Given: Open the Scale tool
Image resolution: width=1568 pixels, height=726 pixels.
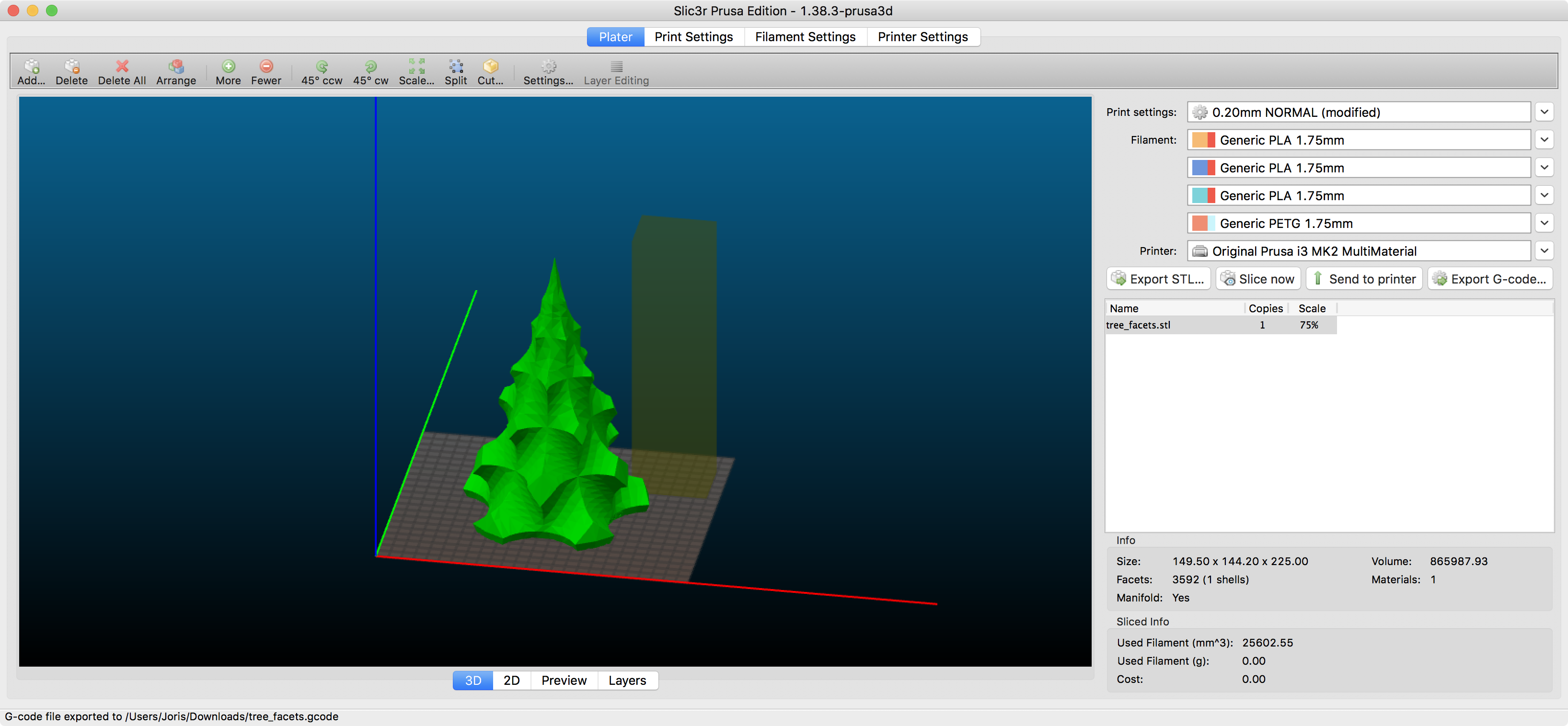Looking at the screenshot, I should tap(416, 72).
